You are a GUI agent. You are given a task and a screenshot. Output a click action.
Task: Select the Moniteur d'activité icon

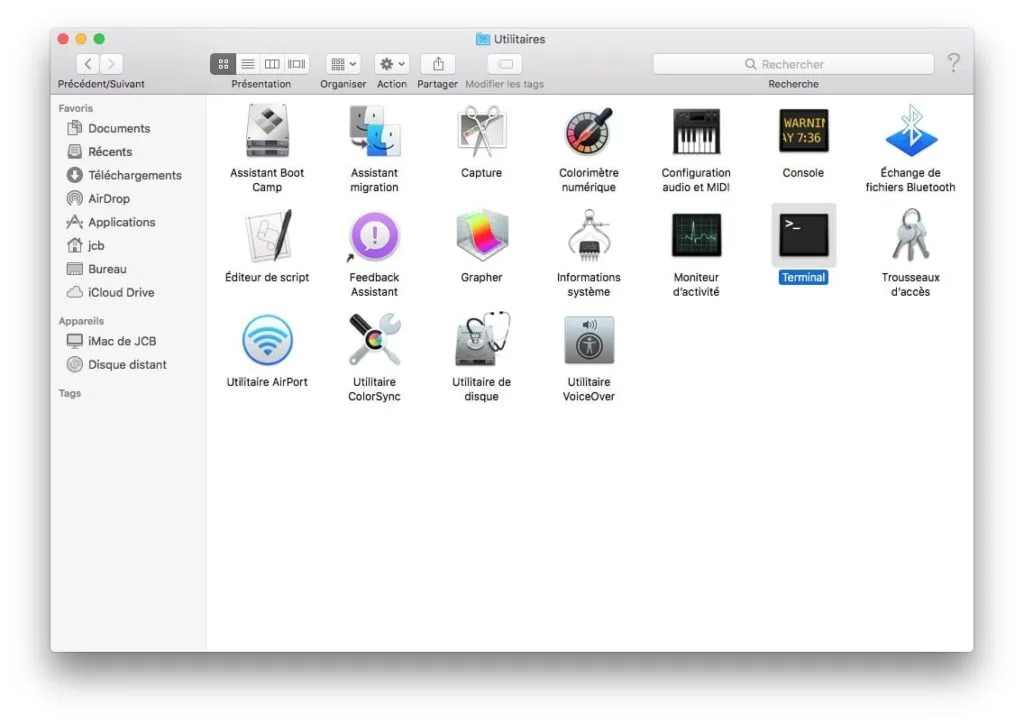pyautogui.click(x=696, y=235)
